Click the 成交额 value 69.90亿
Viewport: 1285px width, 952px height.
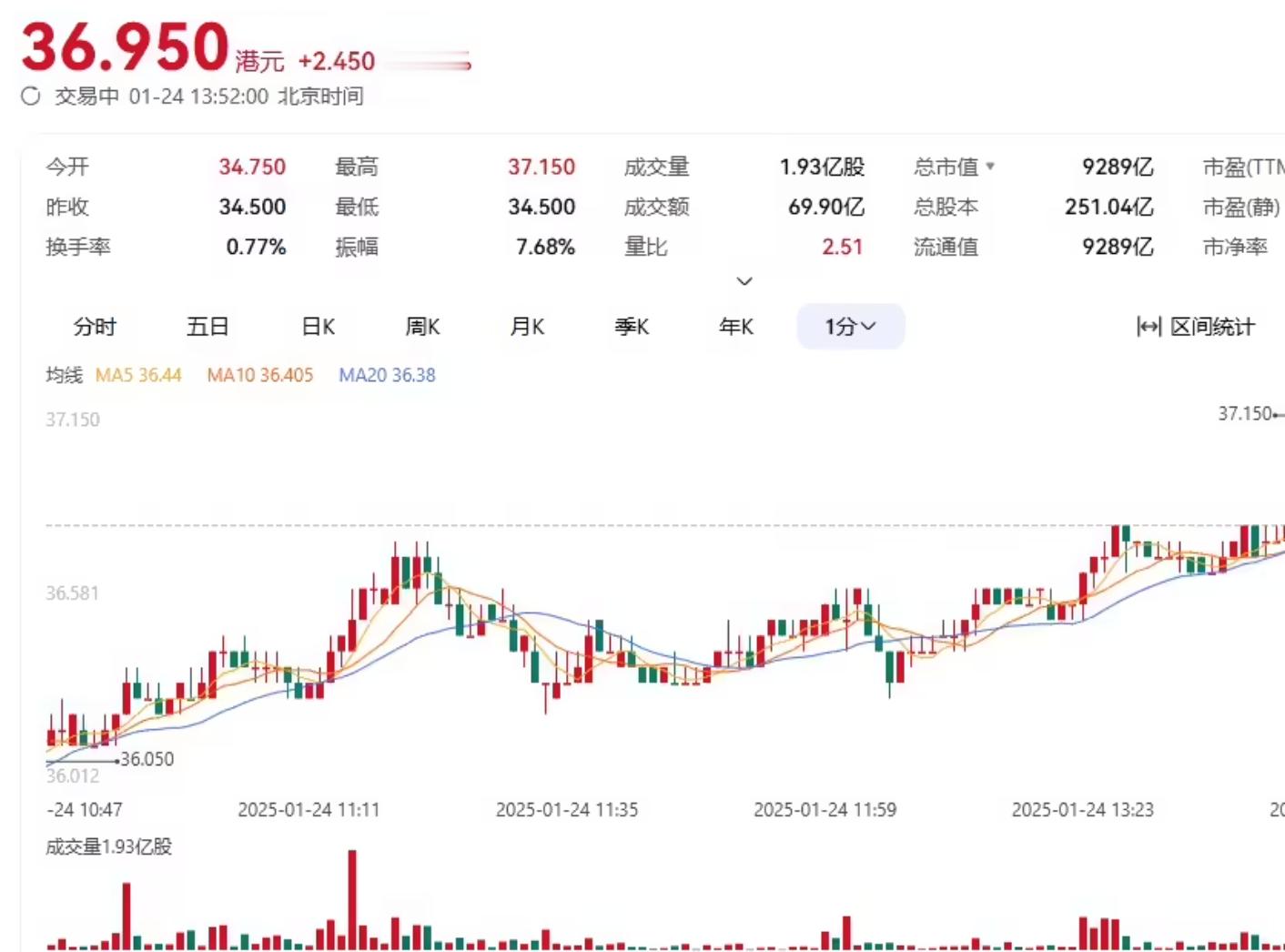click(x=826, y=207)
